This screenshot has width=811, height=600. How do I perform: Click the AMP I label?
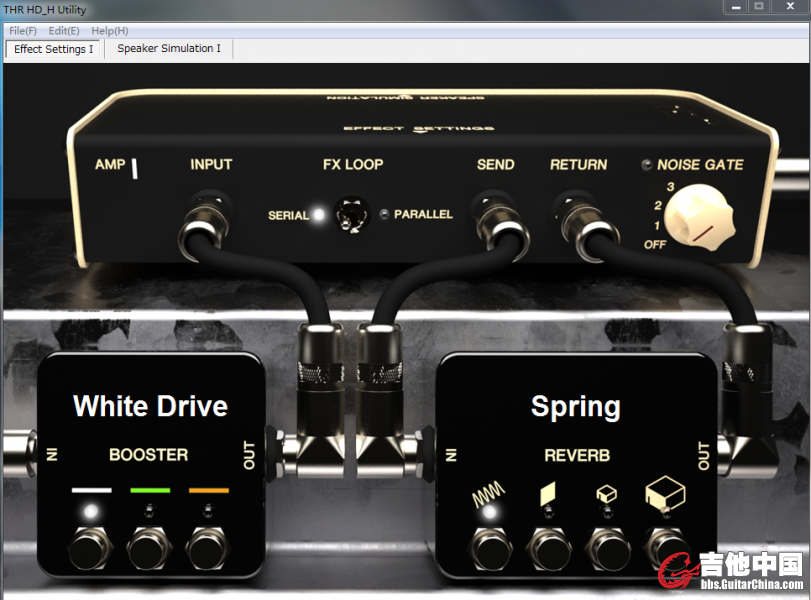[x=116, y=166]
